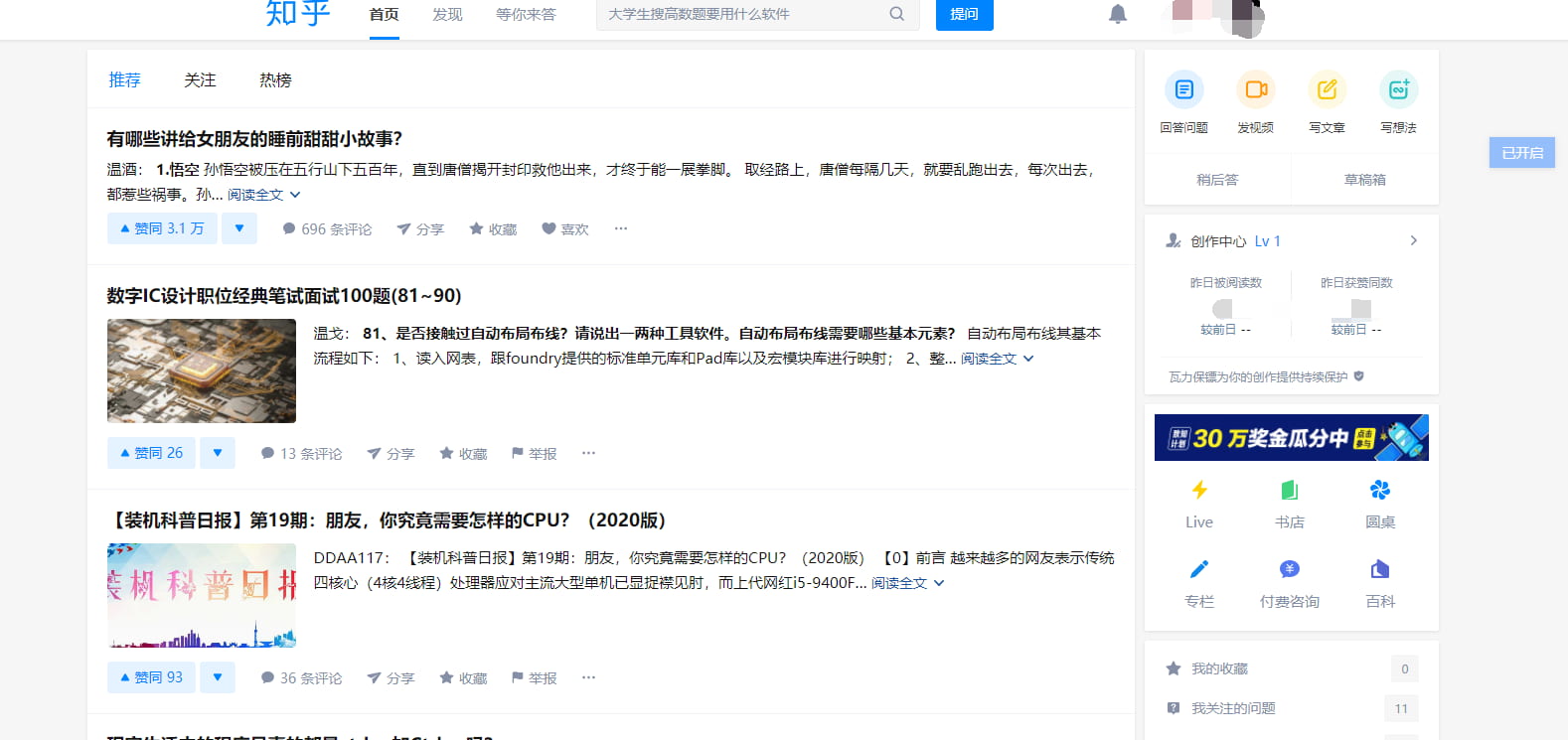Toggle the 已开启 enabled switch
This screenshot has height=740, width=1568.
coord(1521,153)
